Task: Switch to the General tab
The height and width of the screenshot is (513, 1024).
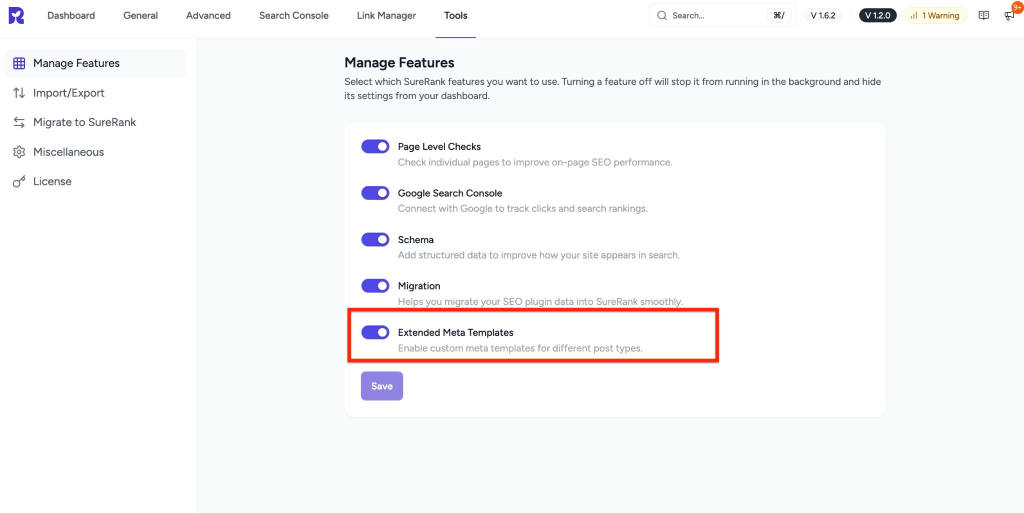Action: coord(140,16)
